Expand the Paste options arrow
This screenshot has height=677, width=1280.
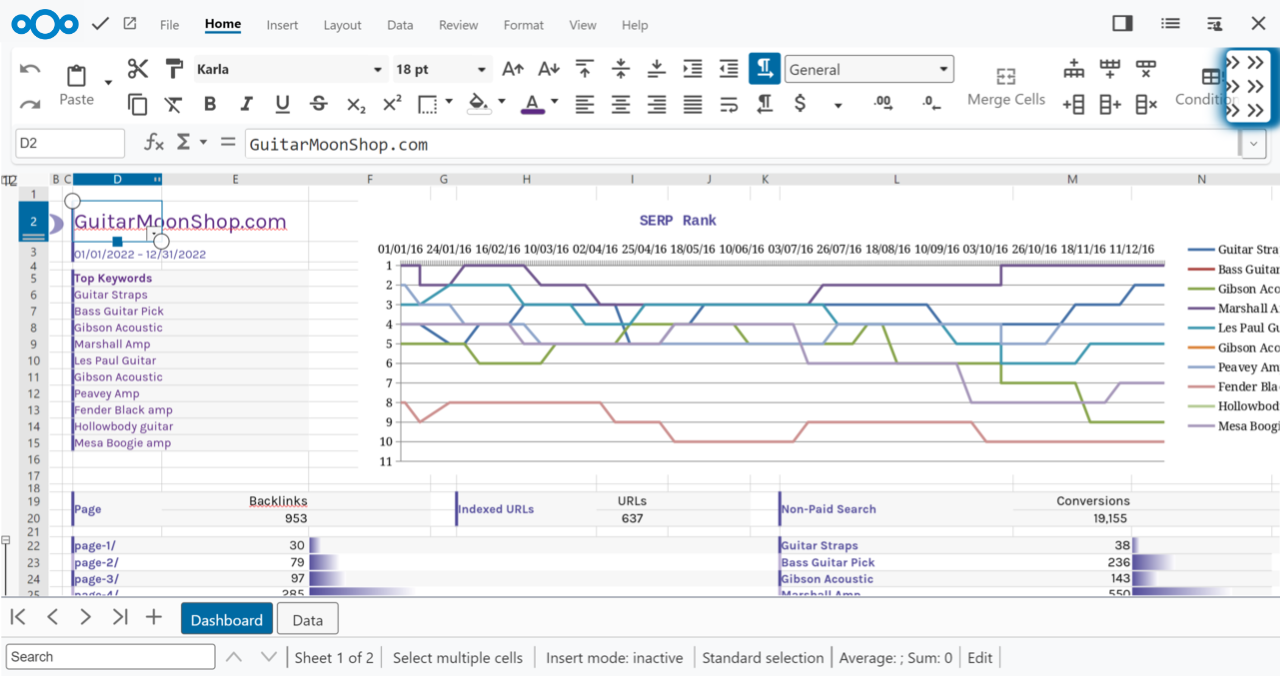pos(108,82)
